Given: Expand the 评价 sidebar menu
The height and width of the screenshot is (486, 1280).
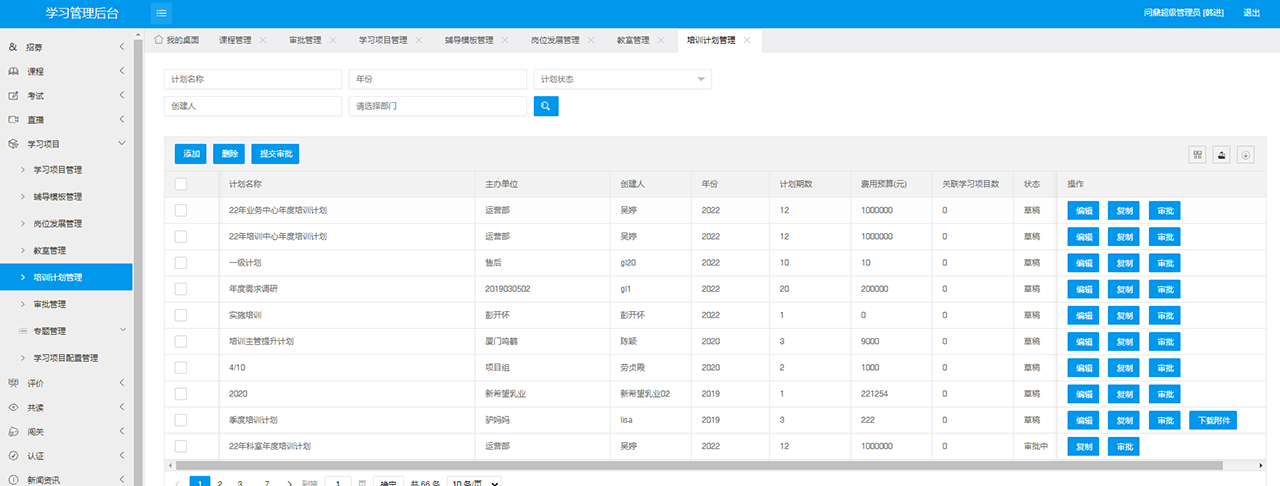Looking at the screenshot, I should click(x=121, y=382).
